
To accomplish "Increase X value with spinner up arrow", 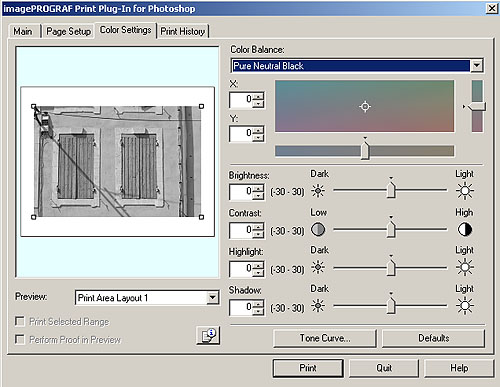I will 258,96.
